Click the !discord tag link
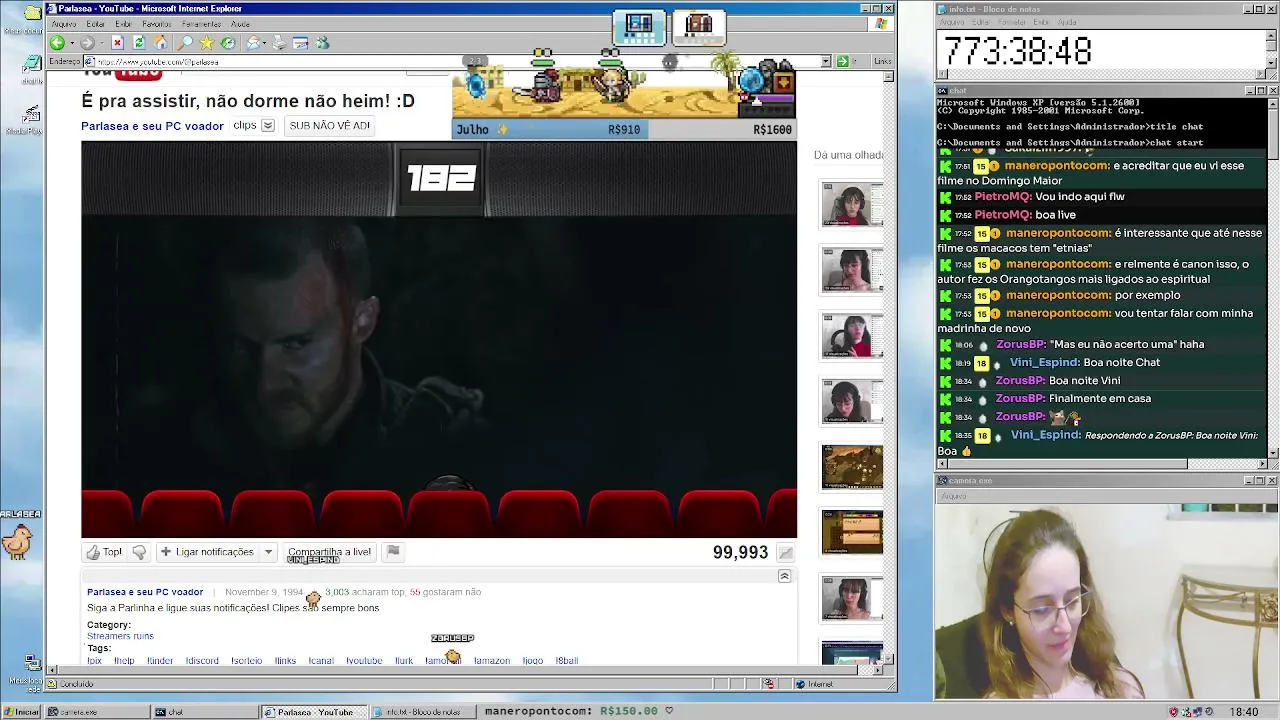The height and width of the screenshot is (720, 1280). click(202, 660)
